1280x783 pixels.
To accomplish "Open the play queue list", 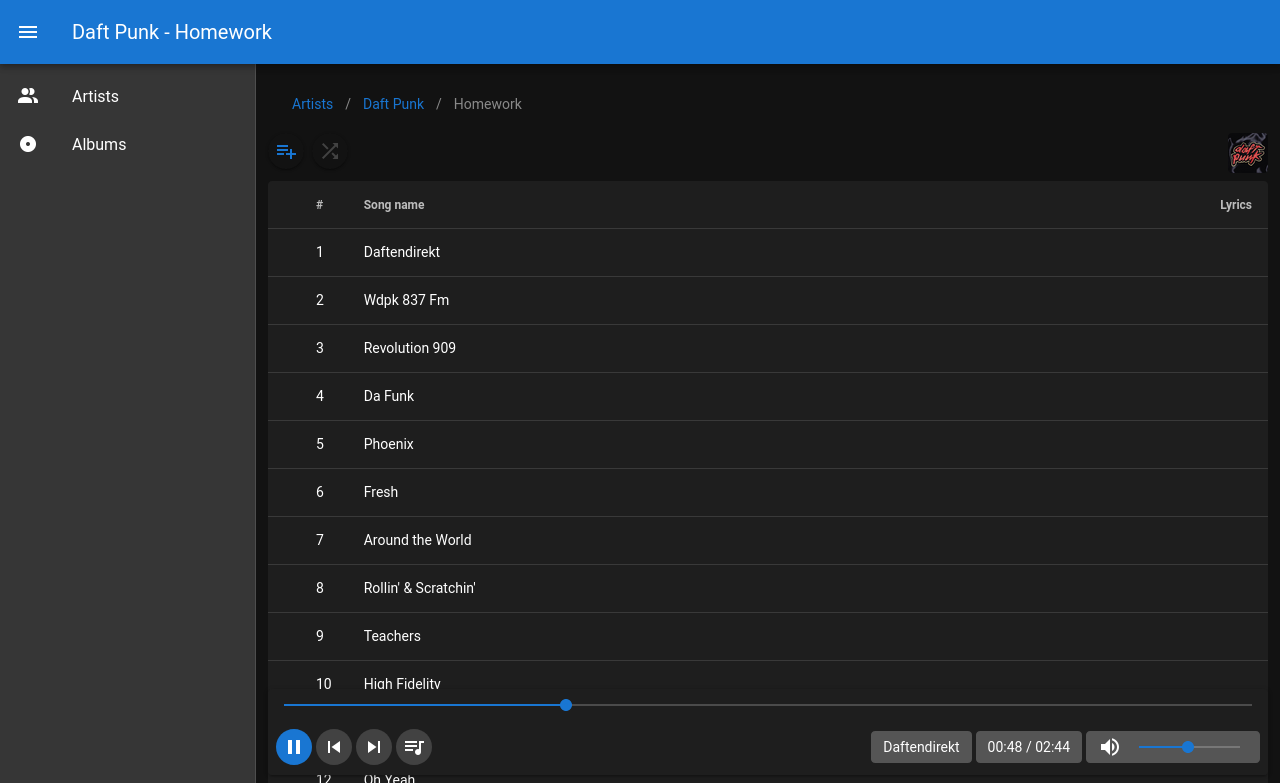I will 414,747.
